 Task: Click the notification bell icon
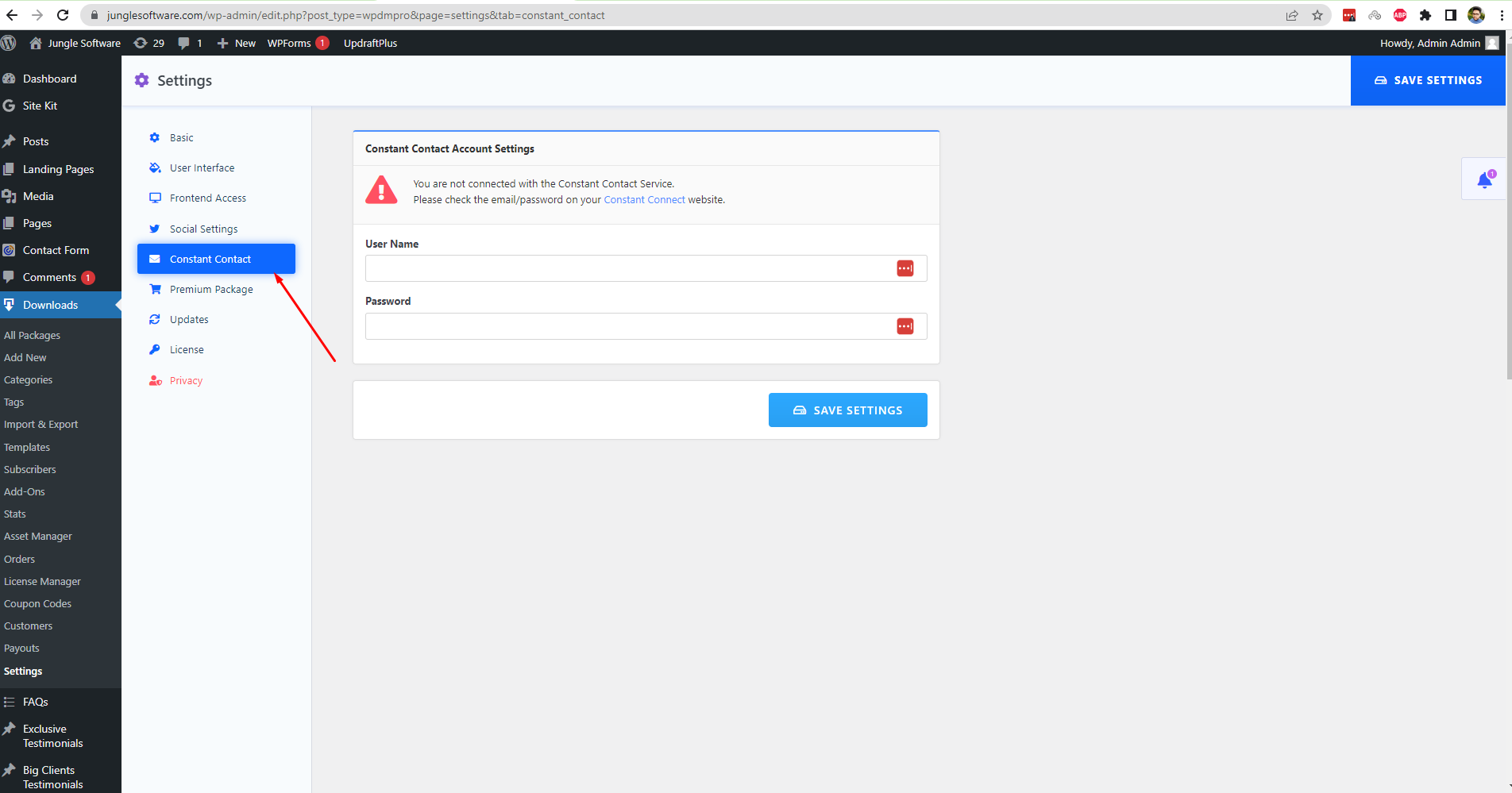coord(1484,179)
